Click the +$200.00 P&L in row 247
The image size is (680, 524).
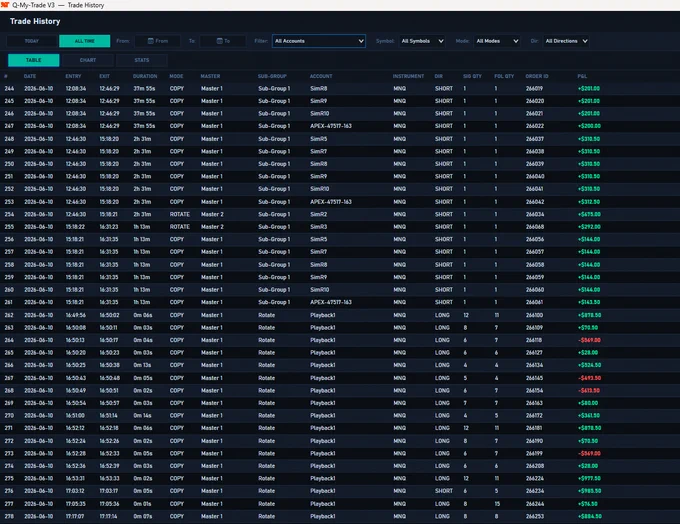point(589,126)
